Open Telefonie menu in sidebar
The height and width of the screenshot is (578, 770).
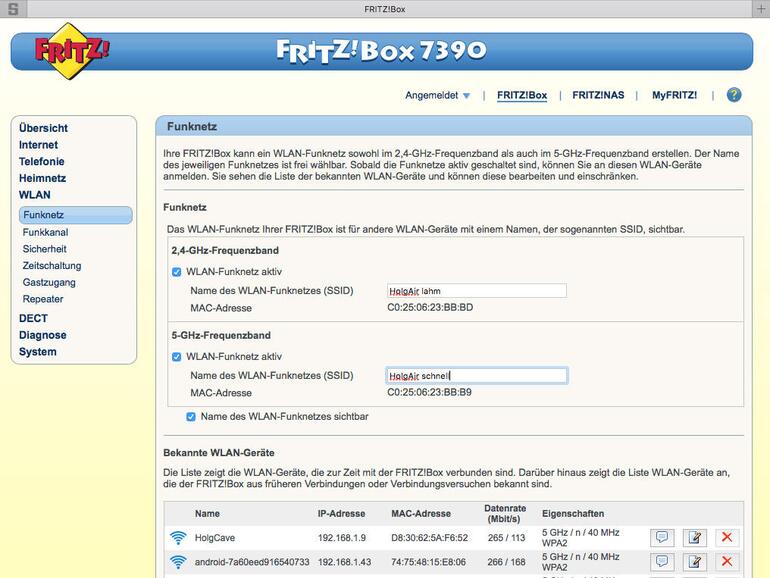pos(42,162)
